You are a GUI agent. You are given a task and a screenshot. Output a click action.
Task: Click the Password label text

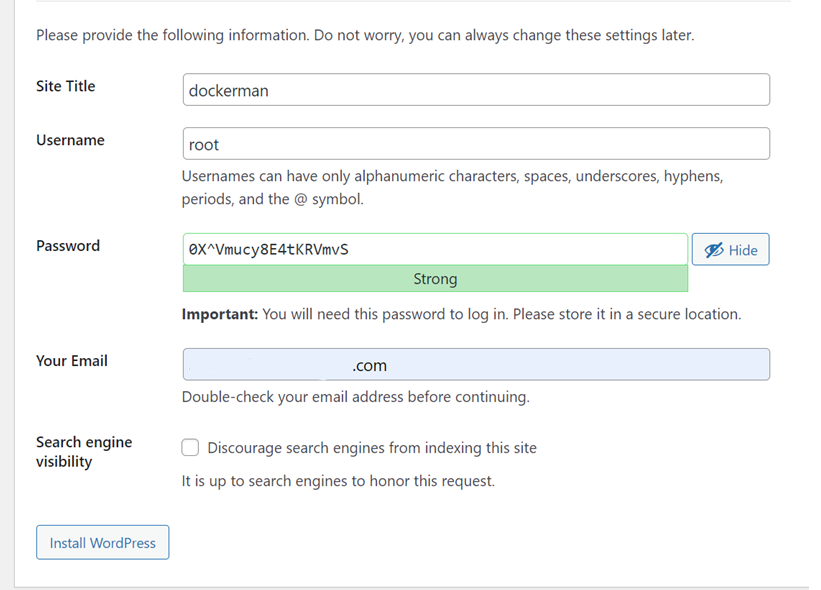point(68,246)
